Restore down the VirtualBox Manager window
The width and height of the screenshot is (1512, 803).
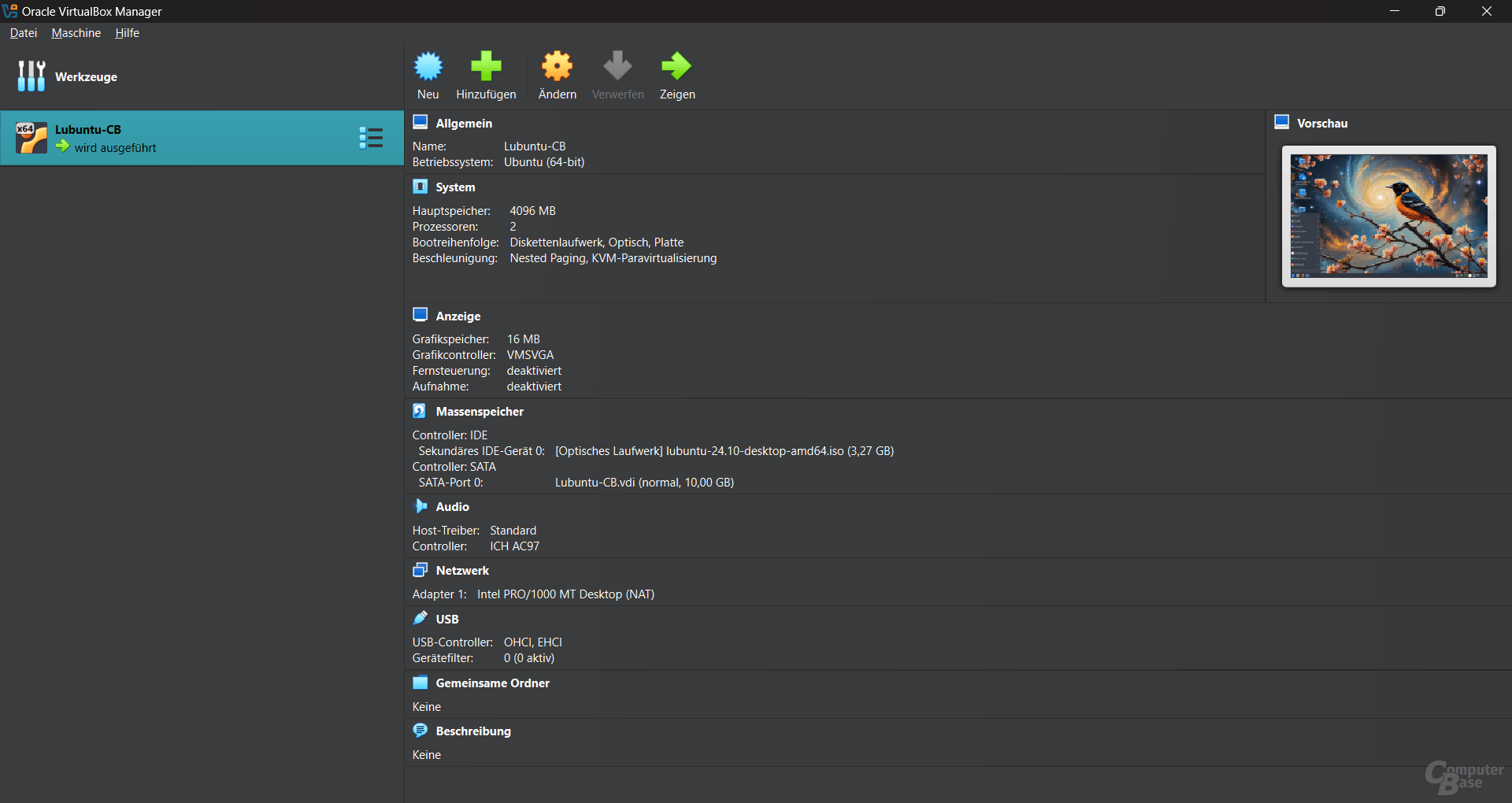(x=1440, y=11)
